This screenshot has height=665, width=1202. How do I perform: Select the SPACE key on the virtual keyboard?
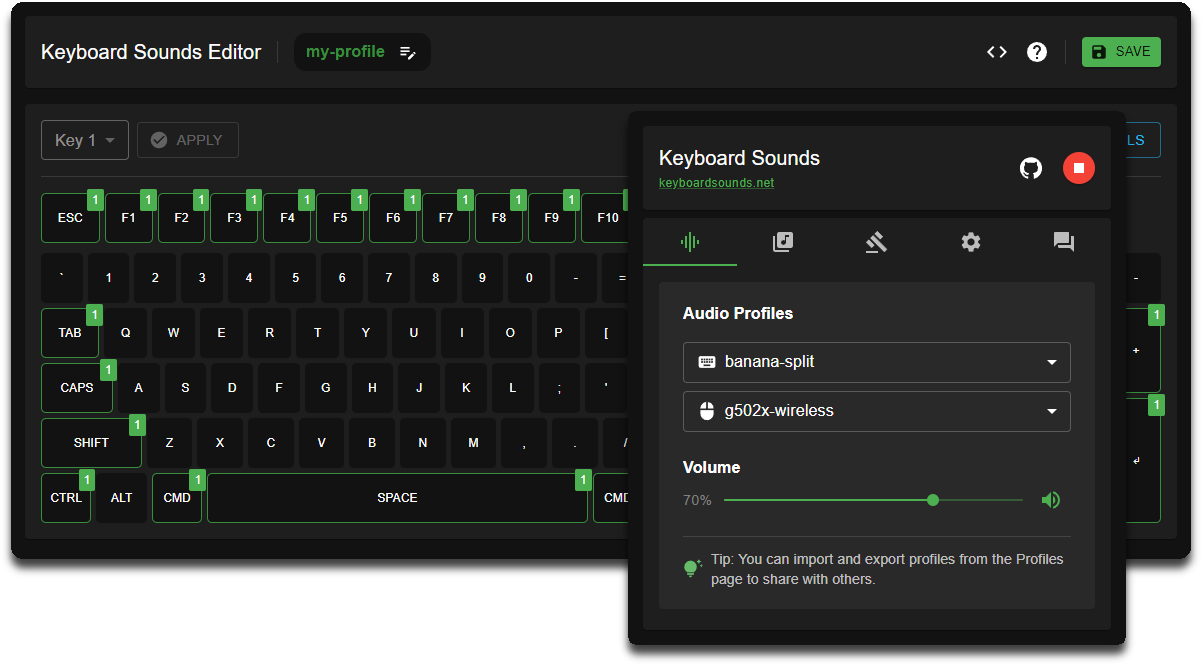pos(397,497)
